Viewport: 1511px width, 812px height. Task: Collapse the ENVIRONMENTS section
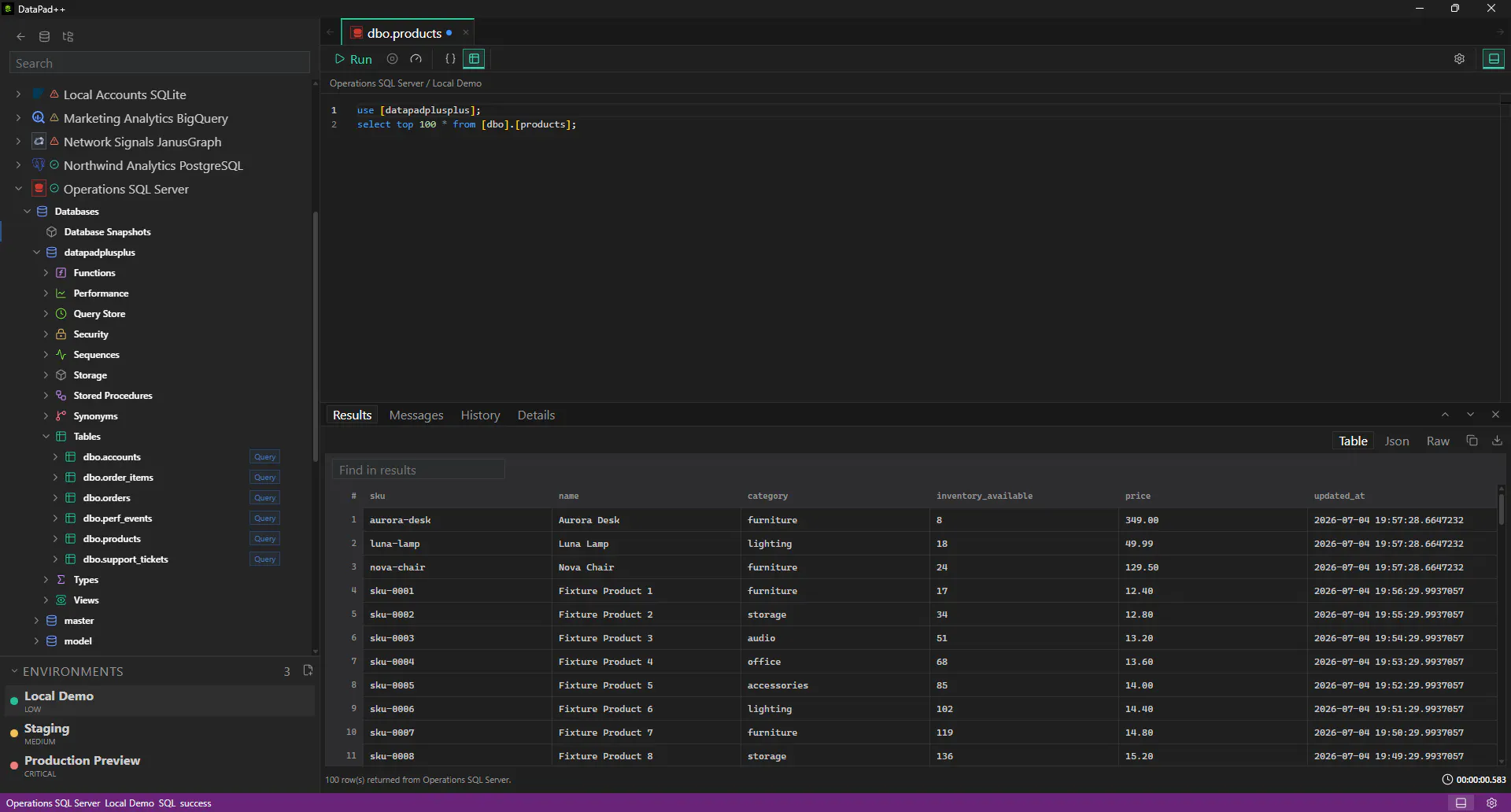tap(14, 671)
